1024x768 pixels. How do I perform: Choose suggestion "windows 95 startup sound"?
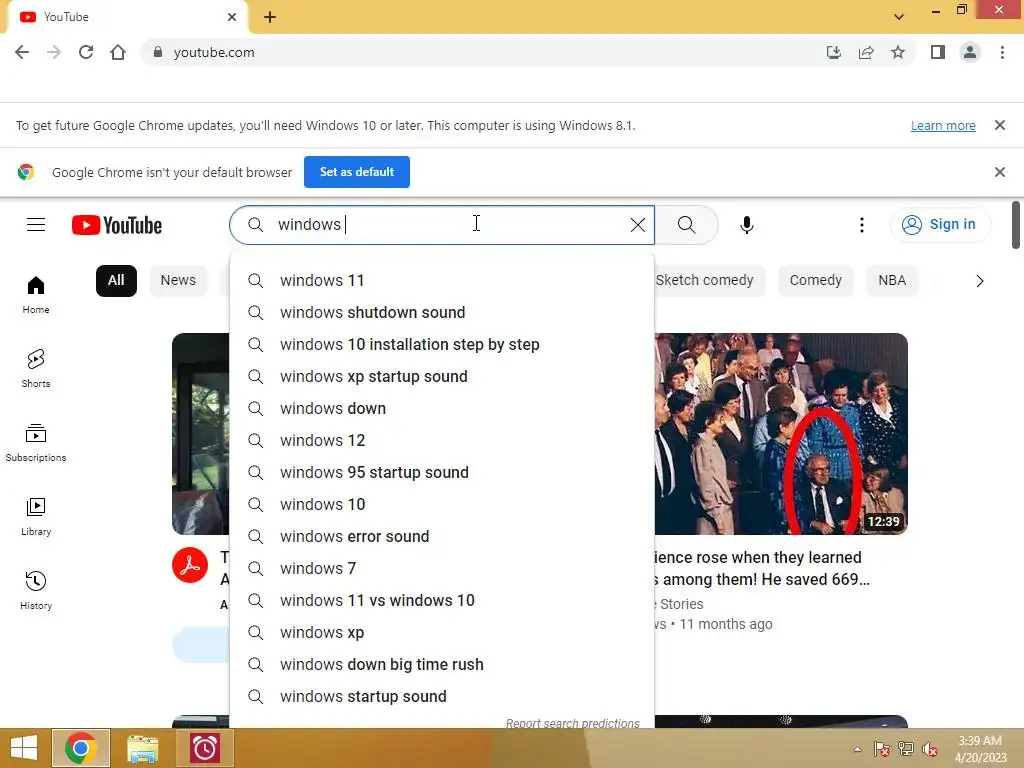(442, 472)
